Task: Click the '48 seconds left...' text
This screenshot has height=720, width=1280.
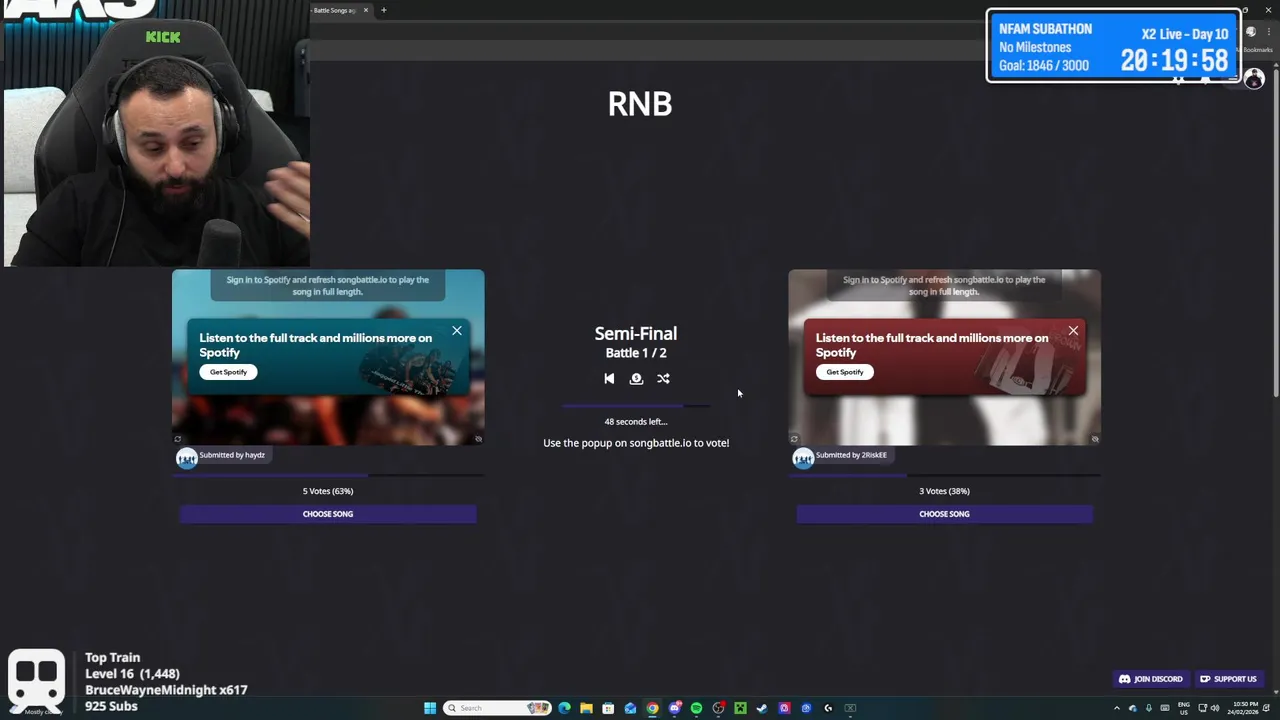Action: pyautogui.click(x=636, y=422)
